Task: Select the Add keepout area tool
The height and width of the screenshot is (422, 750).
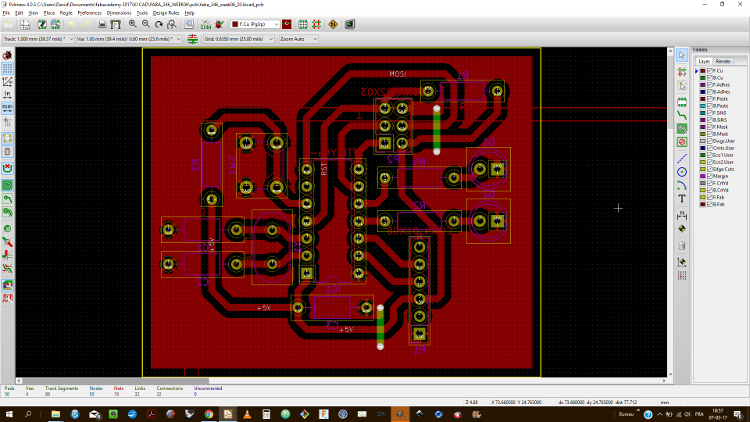Action: pos(682,142)
